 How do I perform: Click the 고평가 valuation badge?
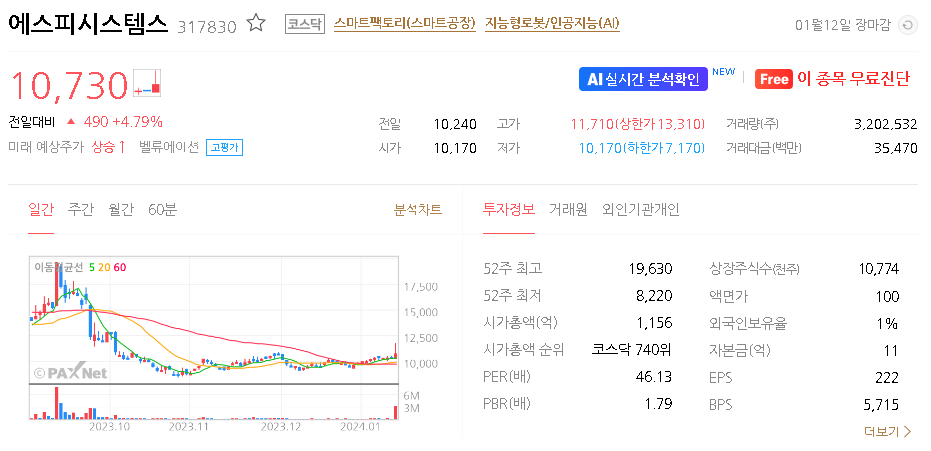pos(224,148)
